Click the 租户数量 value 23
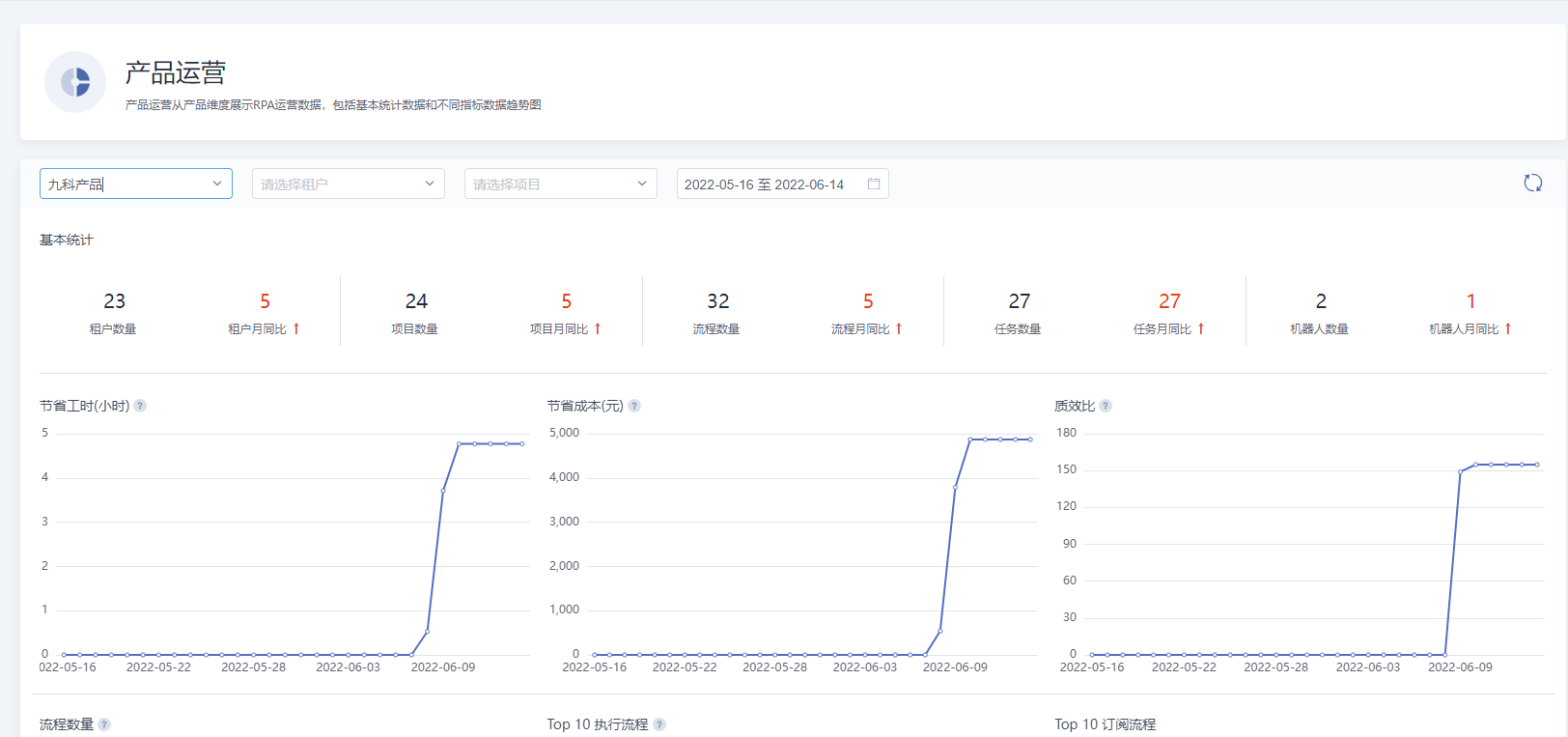 (114, 301)
